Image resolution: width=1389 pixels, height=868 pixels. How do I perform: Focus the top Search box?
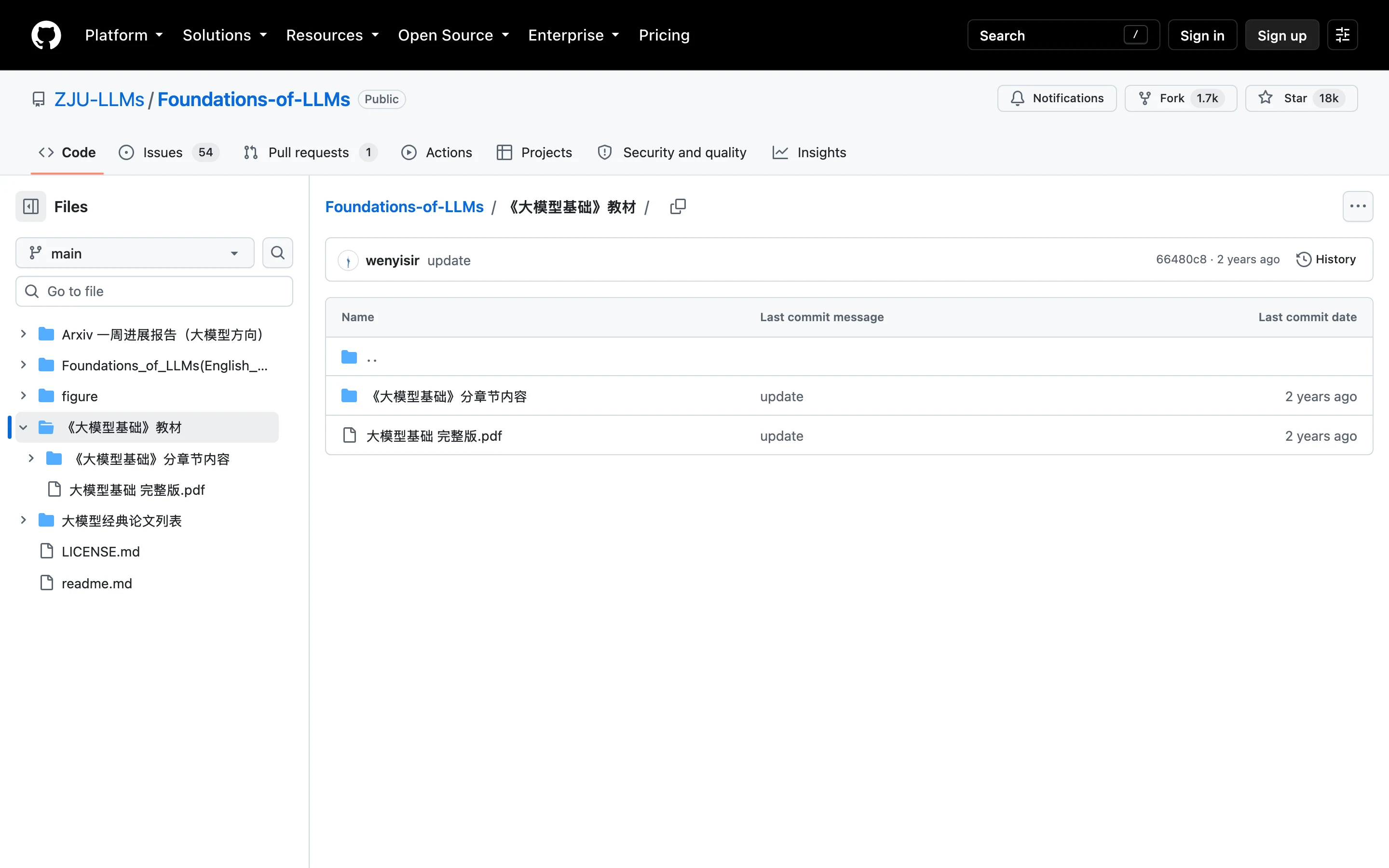1063,35
